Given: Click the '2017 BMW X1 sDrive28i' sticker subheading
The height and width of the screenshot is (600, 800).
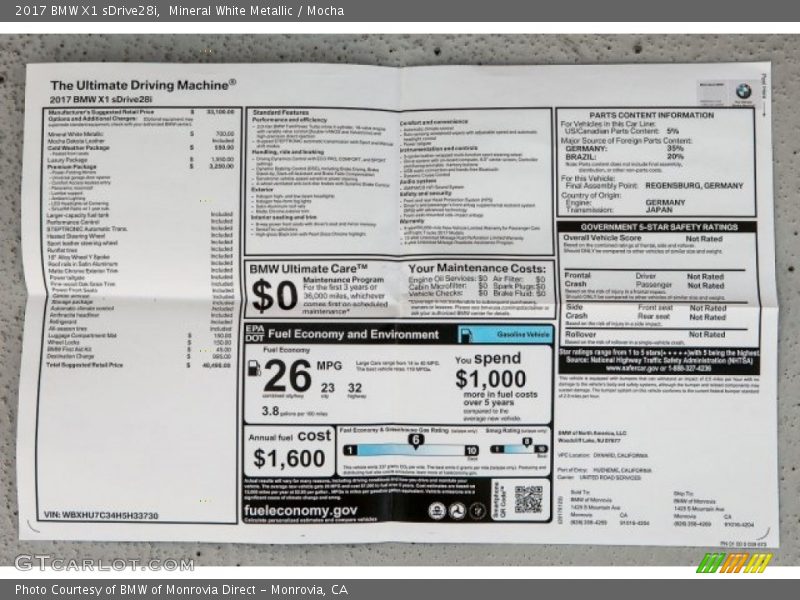Looking at the screenshot, I should click(101, 99).
